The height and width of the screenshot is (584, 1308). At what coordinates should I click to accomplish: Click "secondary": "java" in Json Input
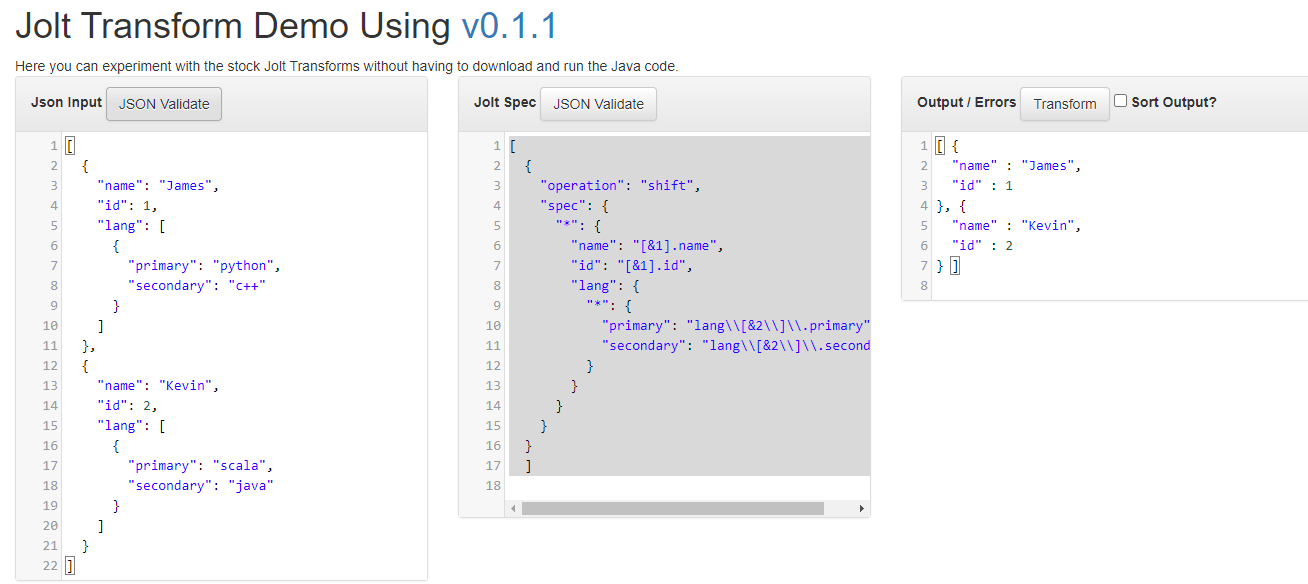click(201, 486)
